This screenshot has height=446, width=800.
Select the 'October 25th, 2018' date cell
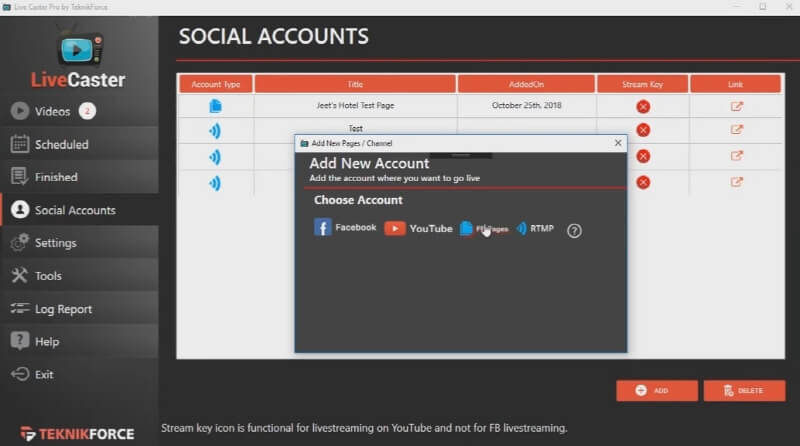(x=527, y=105)
